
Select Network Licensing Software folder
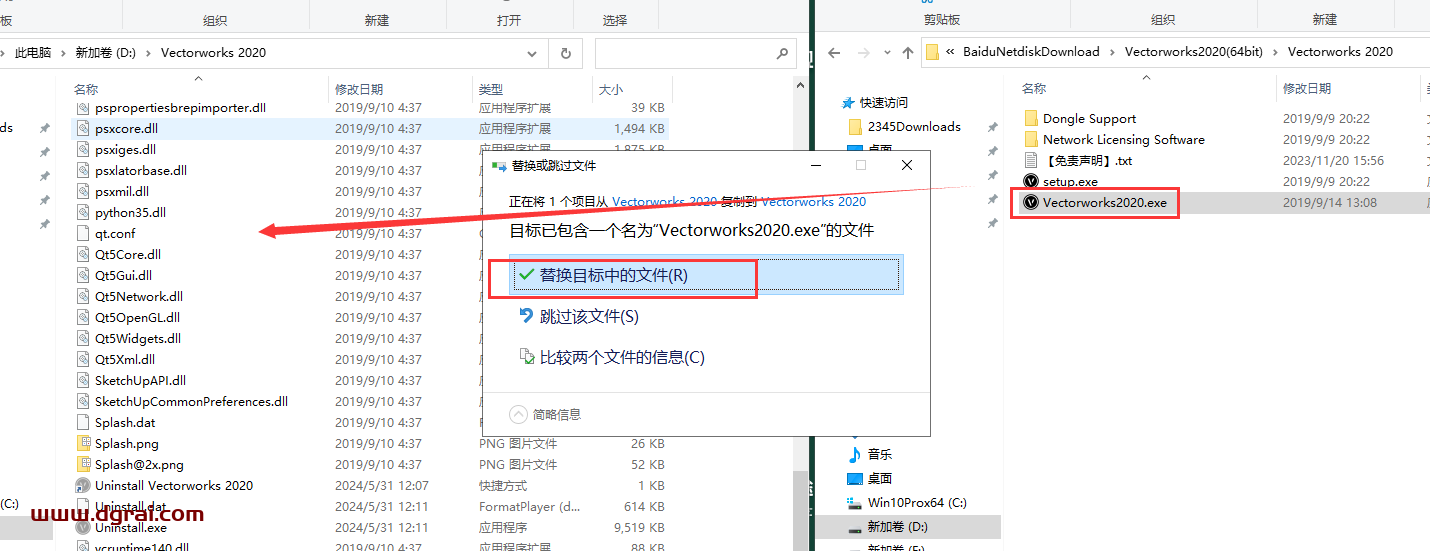[1123, 139]
